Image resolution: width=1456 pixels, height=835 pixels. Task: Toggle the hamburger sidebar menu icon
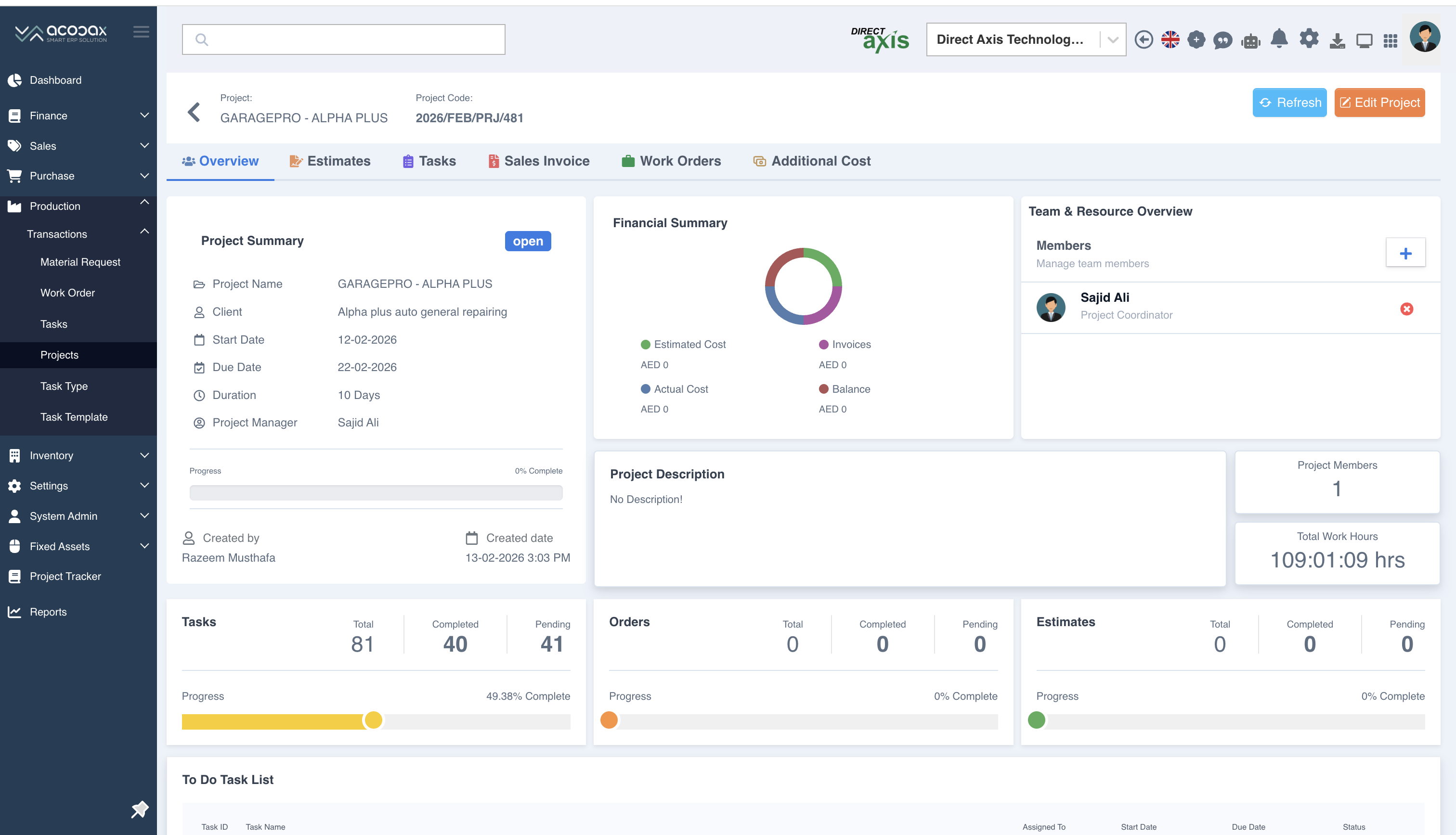point(141,32)
